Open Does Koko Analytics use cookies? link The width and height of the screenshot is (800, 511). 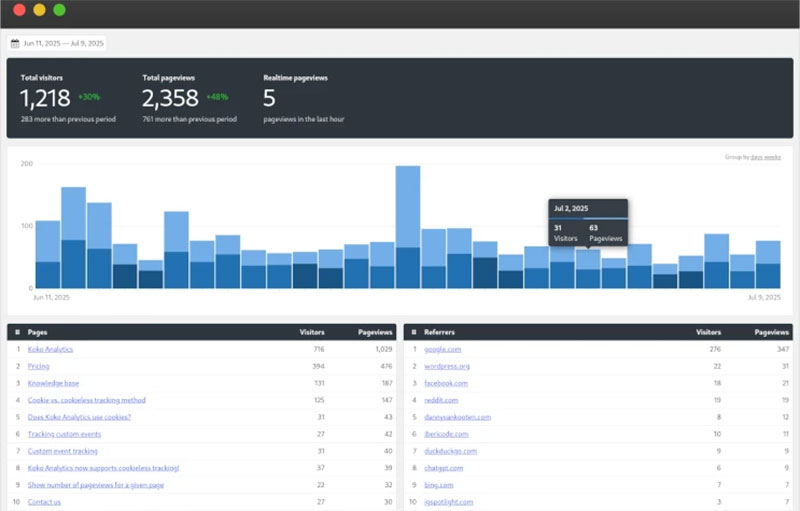(x=79, y=417)
